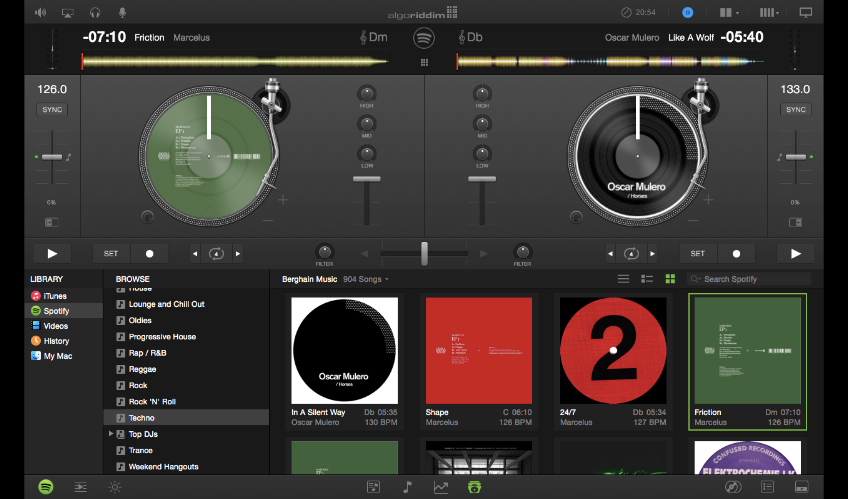
Task: Open the volume speaker icon in top bar
Action: 41,12
